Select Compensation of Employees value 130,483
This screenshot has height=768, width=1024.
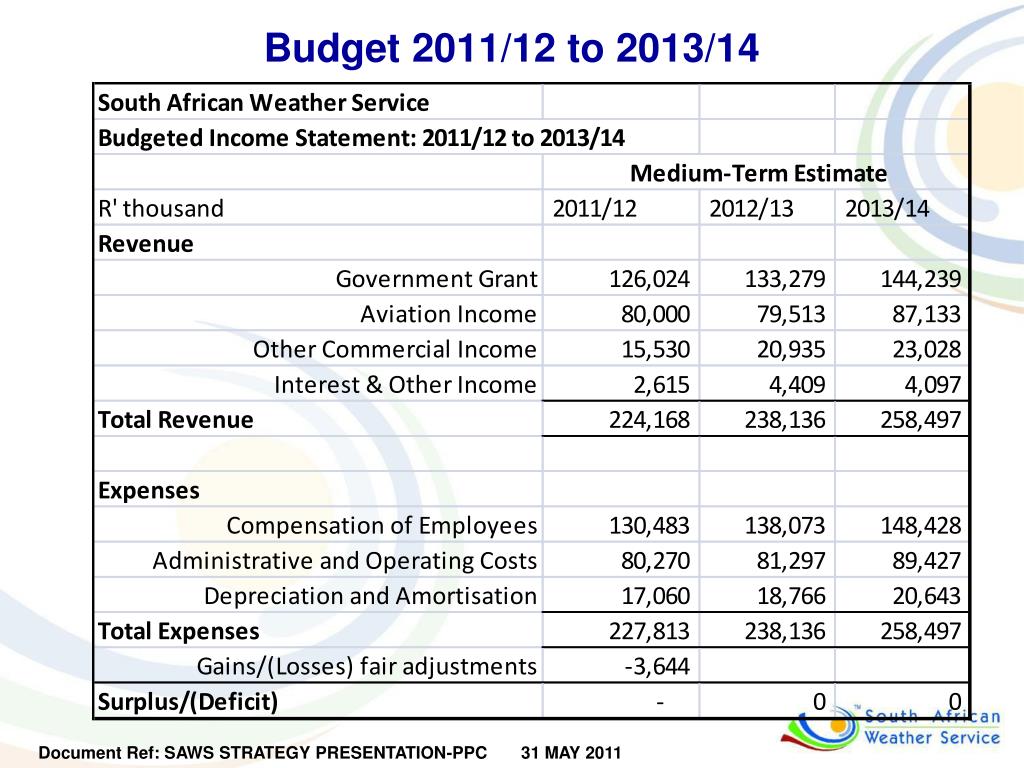coord(649,526)
